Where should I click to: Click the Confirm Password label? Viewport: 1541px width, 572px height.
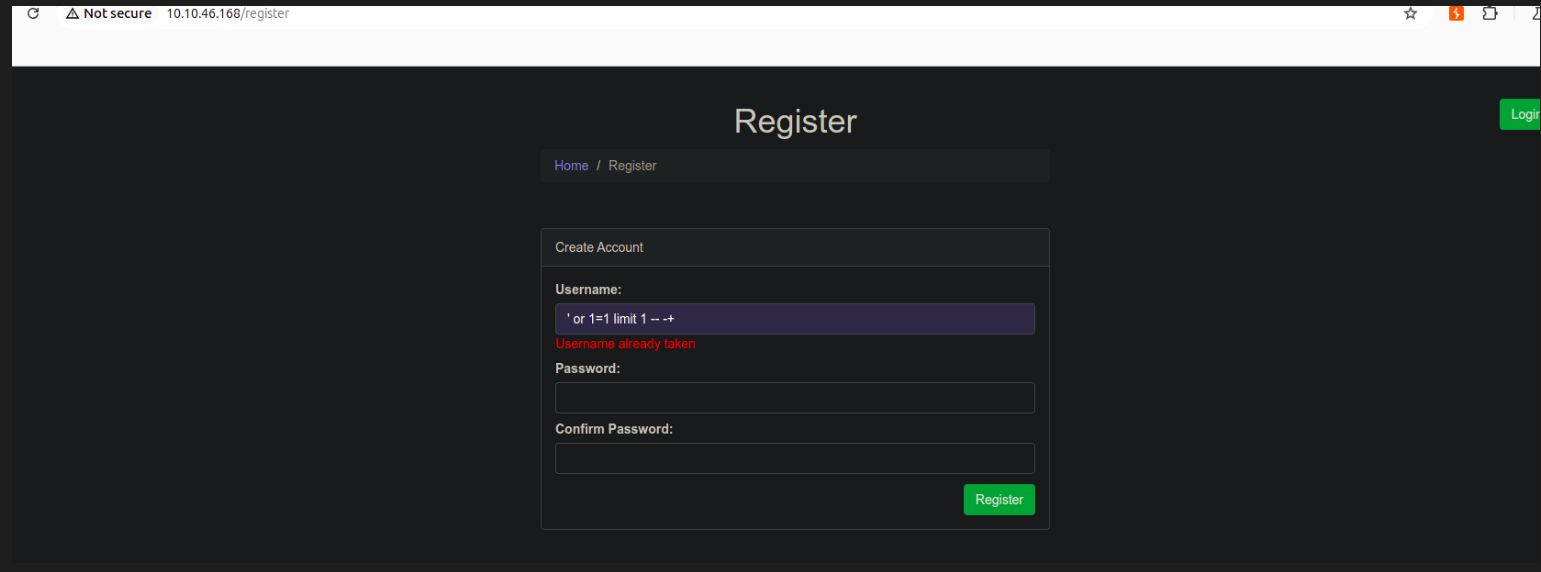tap(614, 429)
